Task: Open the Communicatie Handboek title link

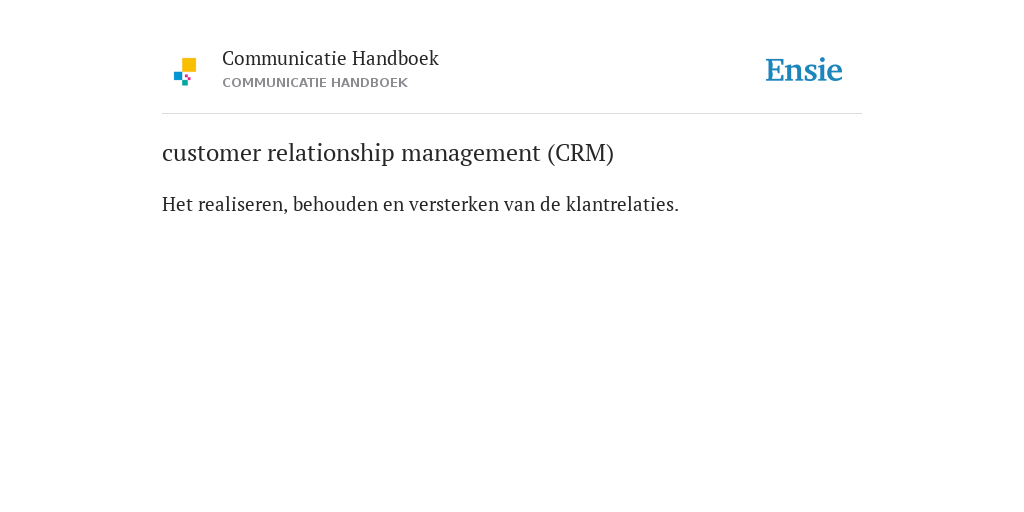Action: tap(330, 58)
